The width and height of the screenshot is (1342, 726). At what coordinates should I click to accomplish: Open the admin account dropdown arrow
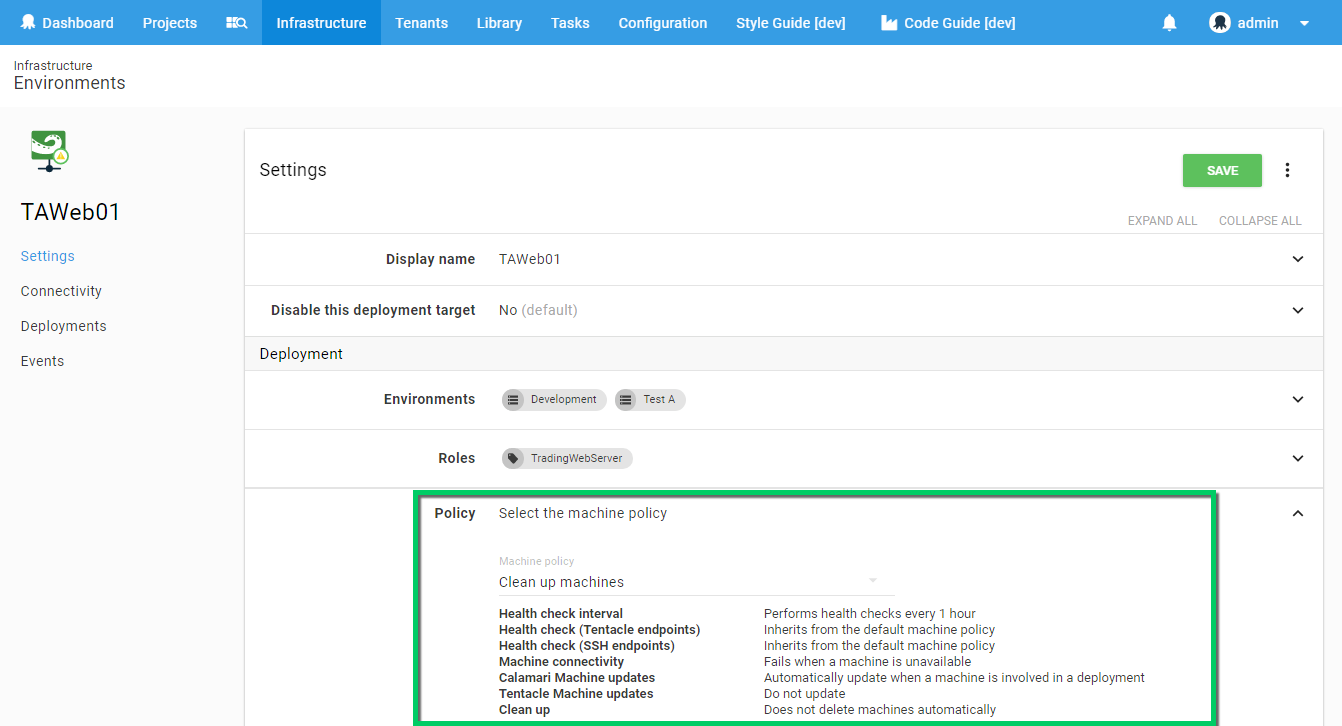(1304, 23)
